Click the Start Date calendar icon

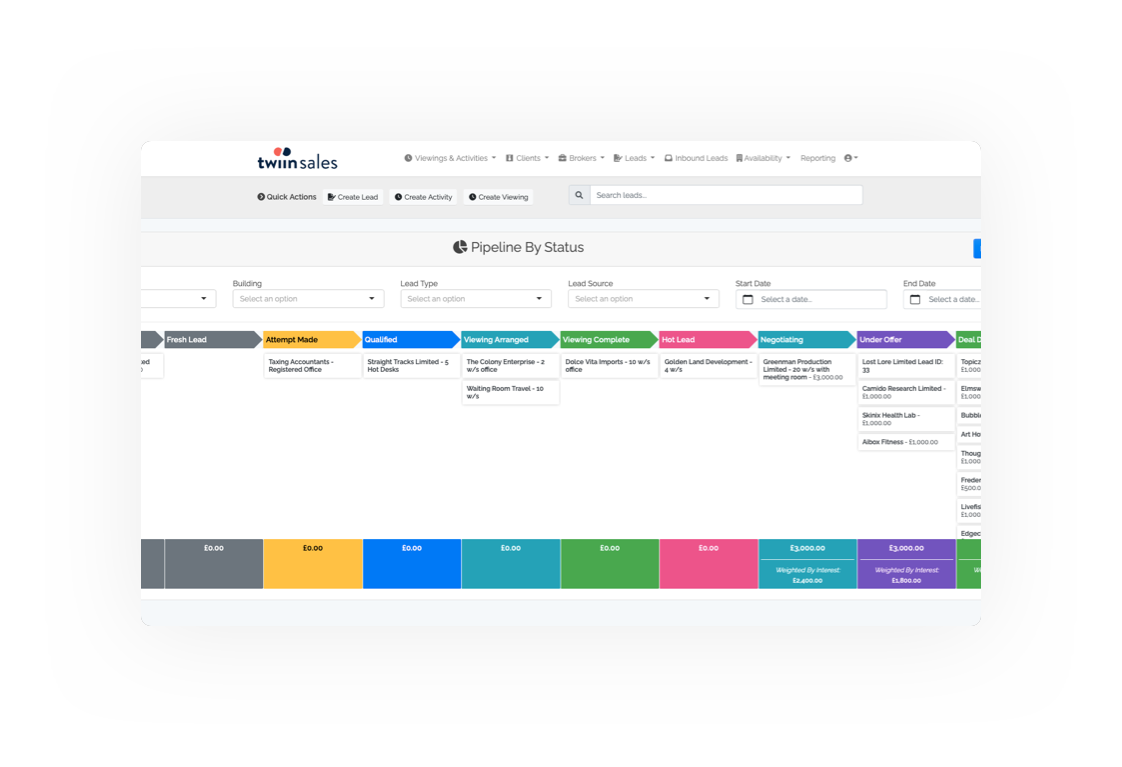(748, 299)
